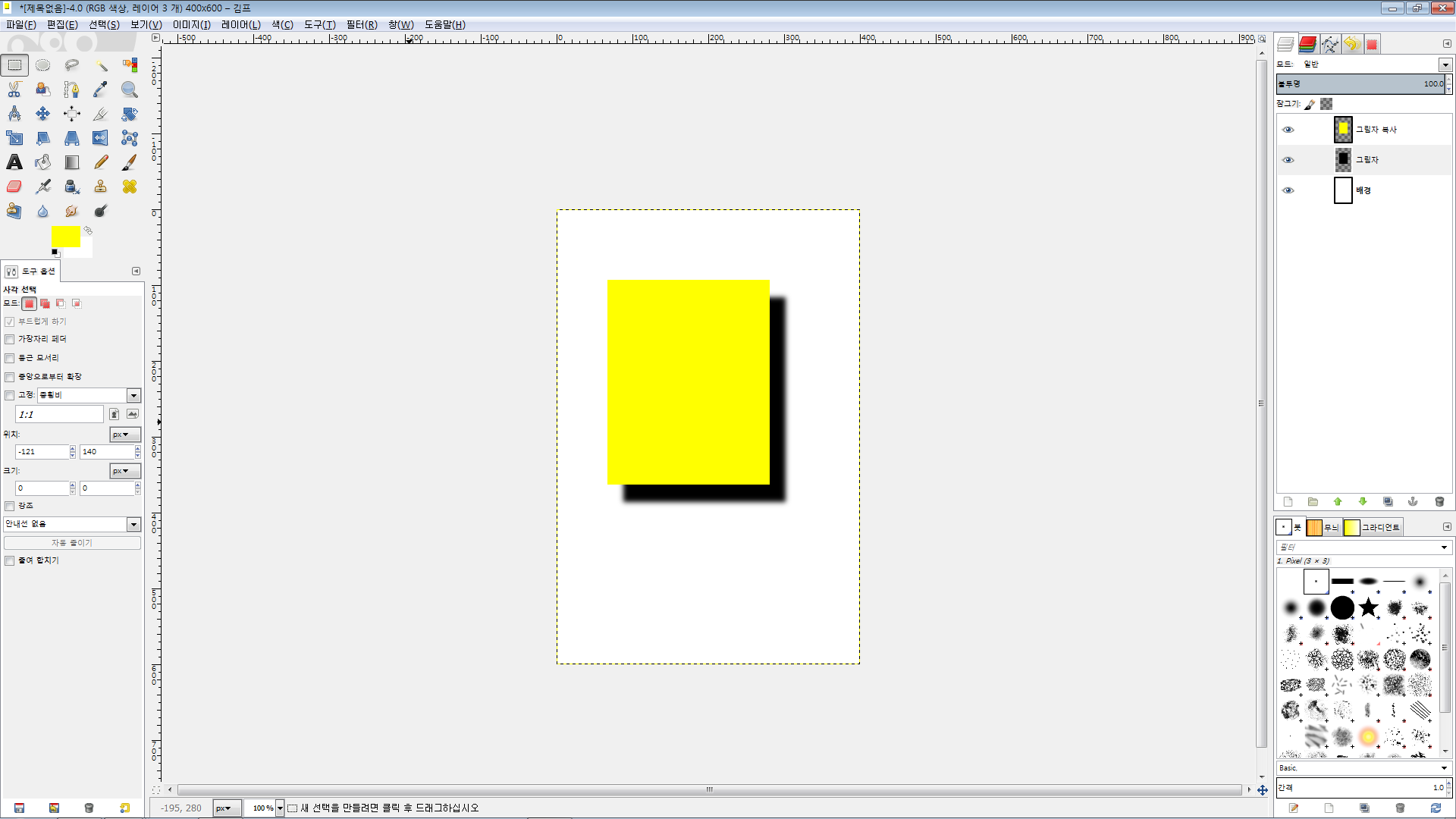This screenshot has height=819, width=1456.
Task: Pick the Bucket Fill tool
Action: click(x=43, y=162)
